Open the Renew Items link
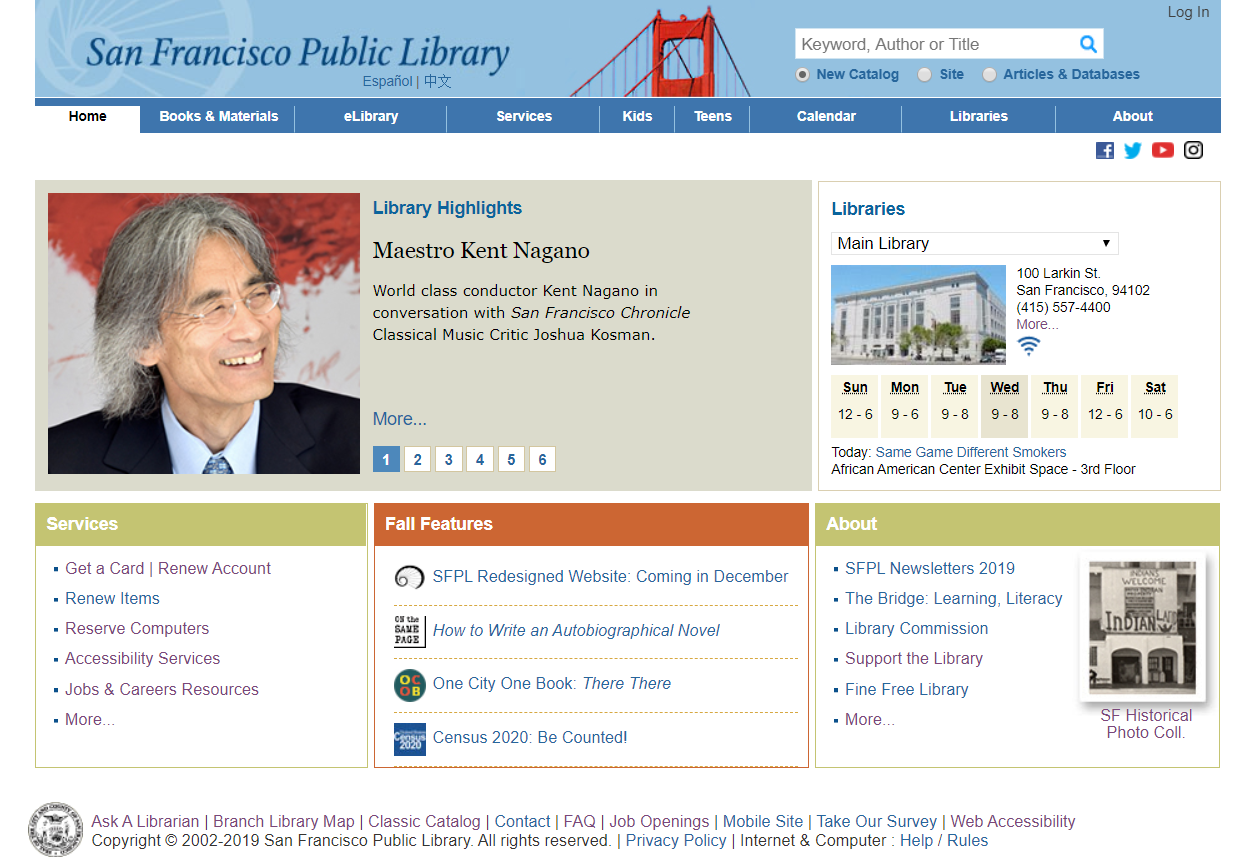1255x862 pixels. (113, 598)
